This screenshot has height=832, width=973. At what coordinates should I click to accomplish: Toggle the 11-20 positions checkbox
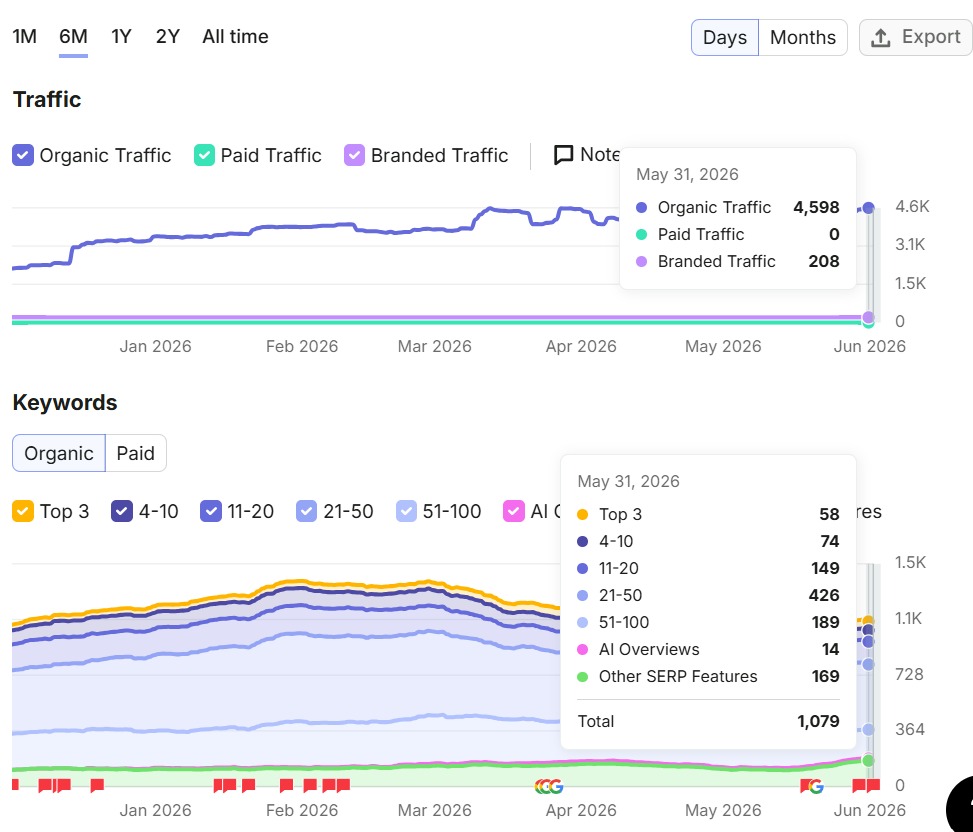211,511
